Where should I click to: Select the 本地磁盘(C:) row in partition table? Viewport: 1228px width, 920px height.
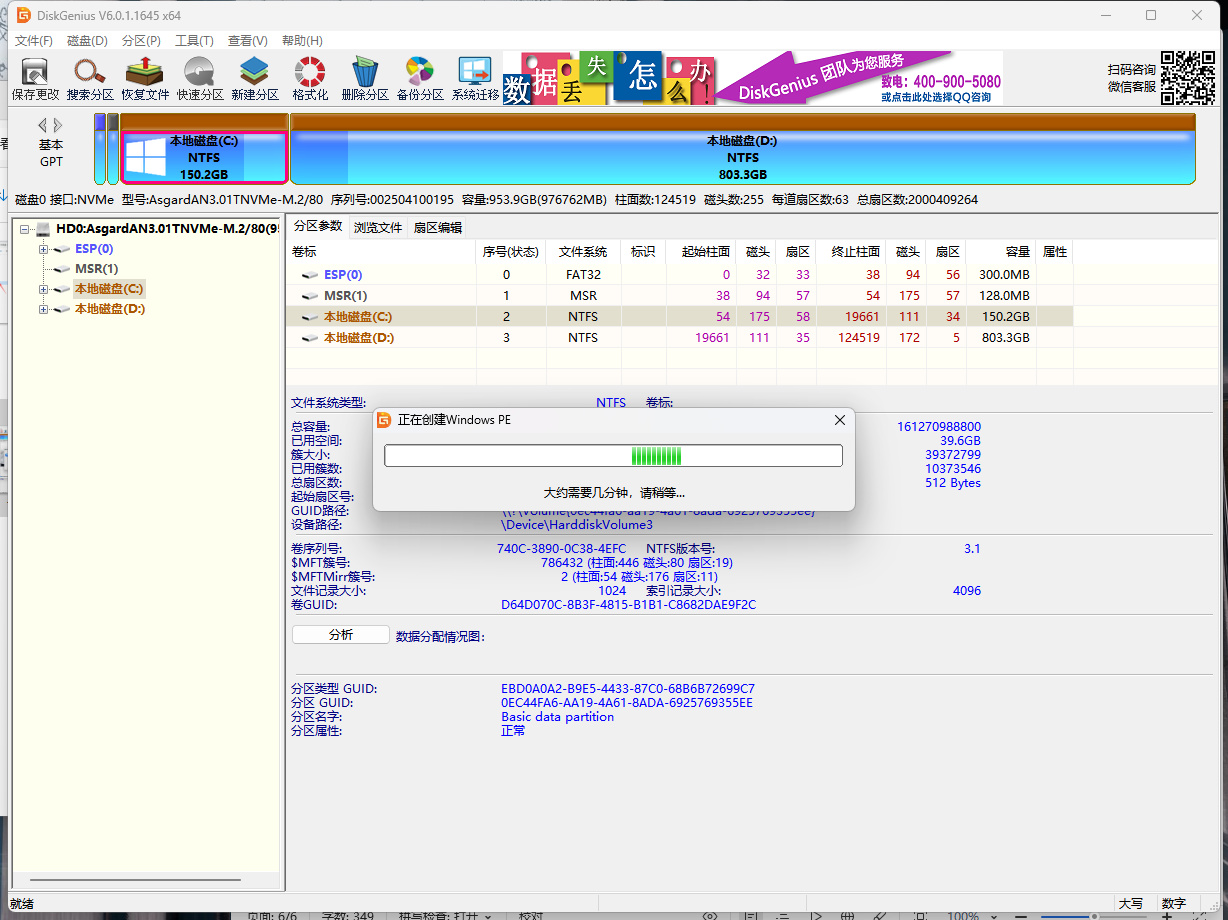pyautogui.click(x=680, y=317)
